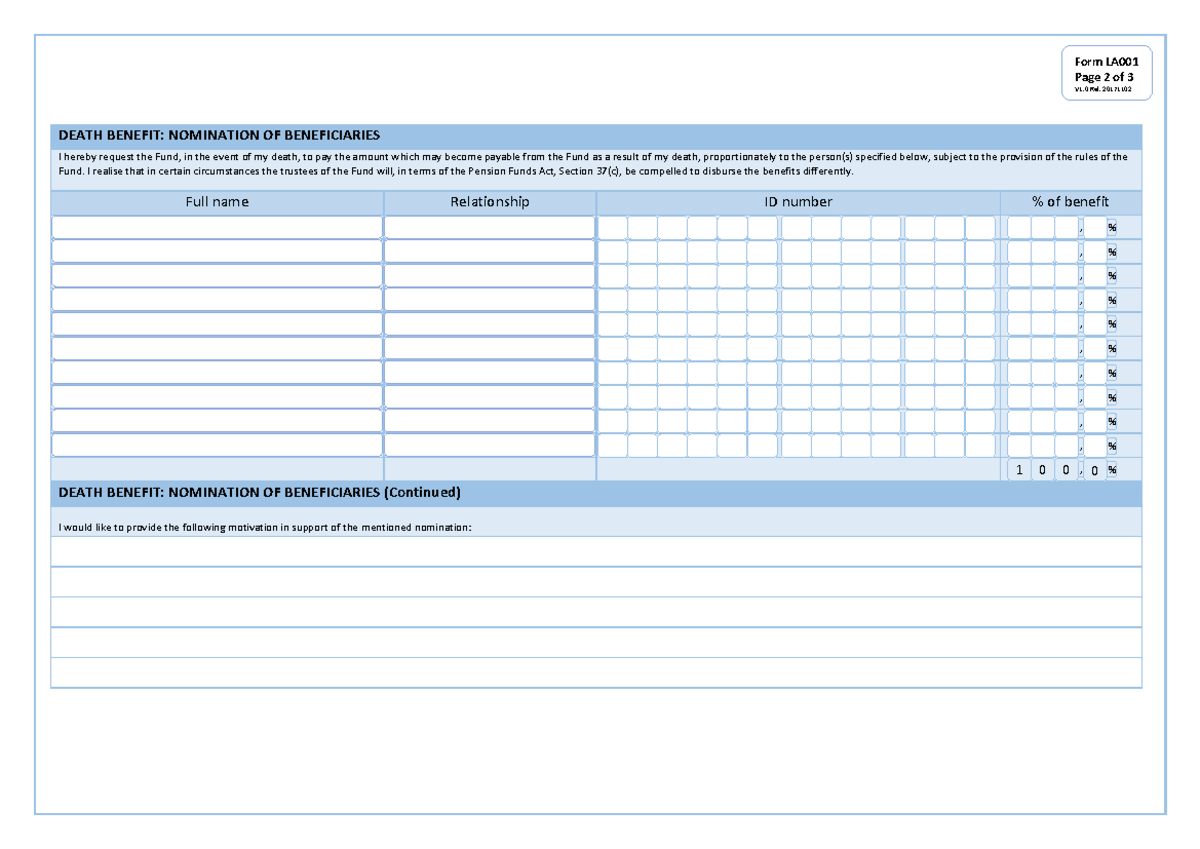Image resolution: width=1200 pixels, height=849 pixels.
Task: Click the first percentage box of the first beneficiary row
Action: 1019,228
